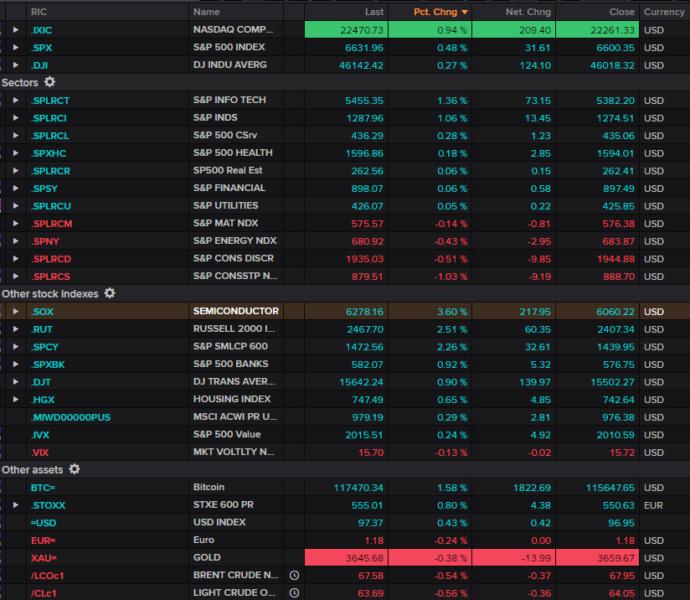690x600 pixels.
Task: Sort by the Name column header
Action: pos(206,12)
